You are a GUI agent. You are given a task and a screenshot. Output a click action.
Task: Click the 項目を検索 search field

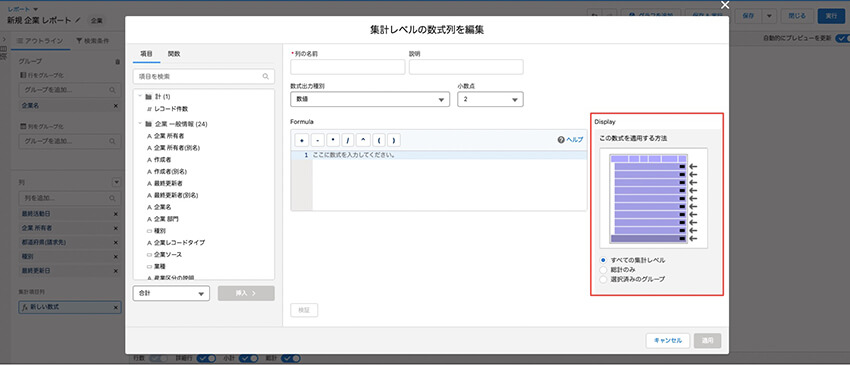(203, 76)
